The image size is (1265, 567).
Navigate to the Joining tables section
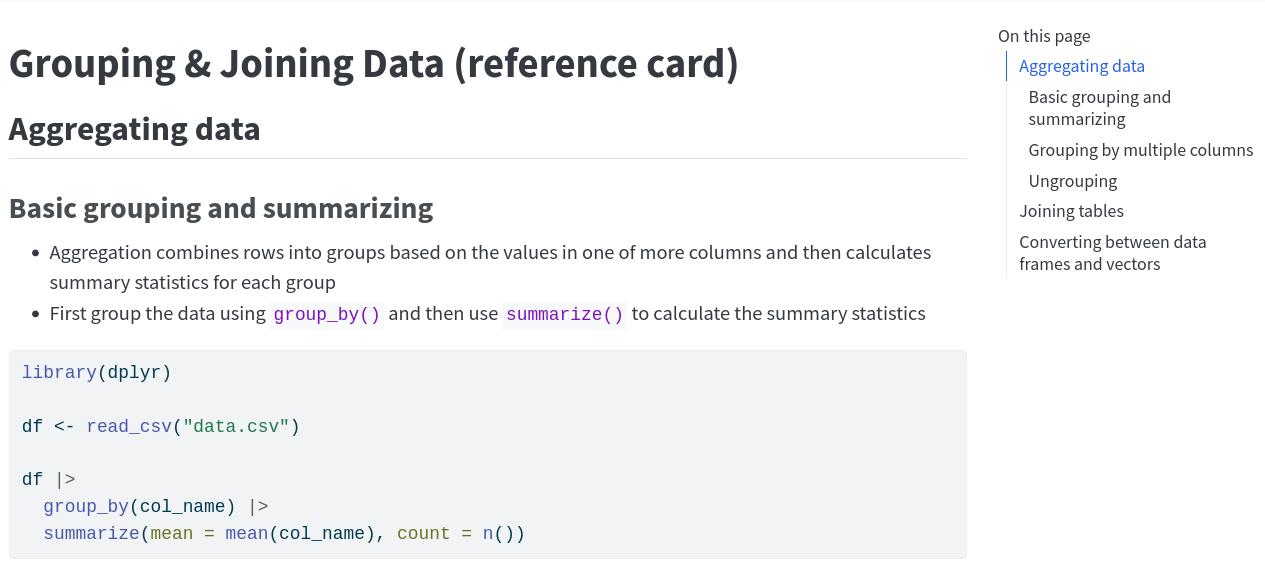[x=1071, y=211]
